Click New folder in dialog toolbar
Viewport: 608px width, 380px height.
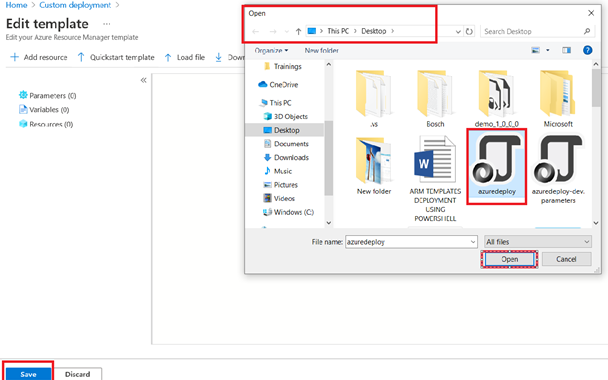321,50
